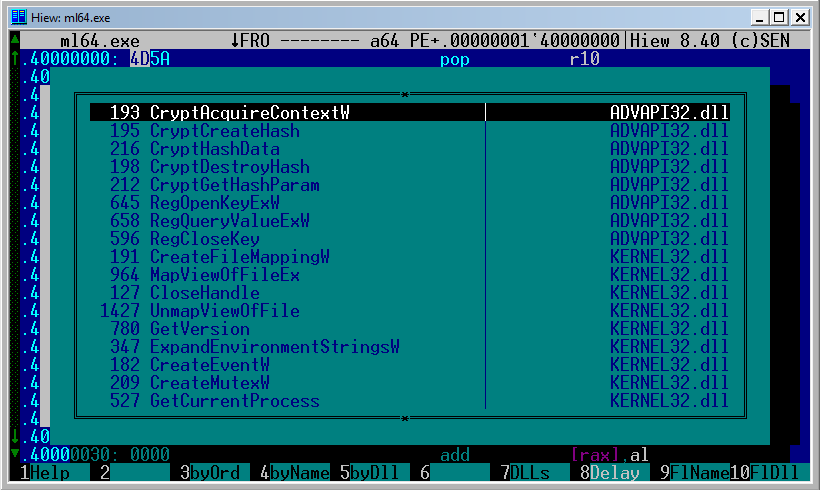The image size is (820, 490).
Task: Sort imports with the byOrd key
Action: coord(214,473)
